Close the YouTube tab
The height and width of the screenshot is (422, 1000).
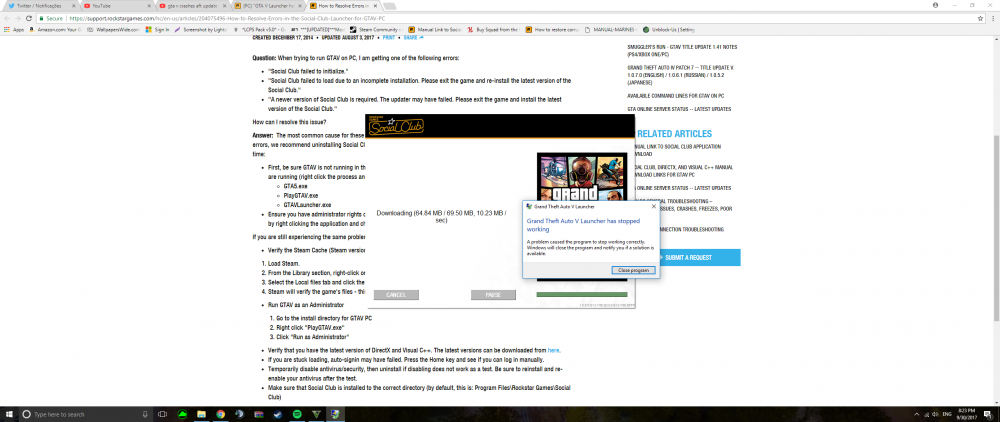[148, 5]
